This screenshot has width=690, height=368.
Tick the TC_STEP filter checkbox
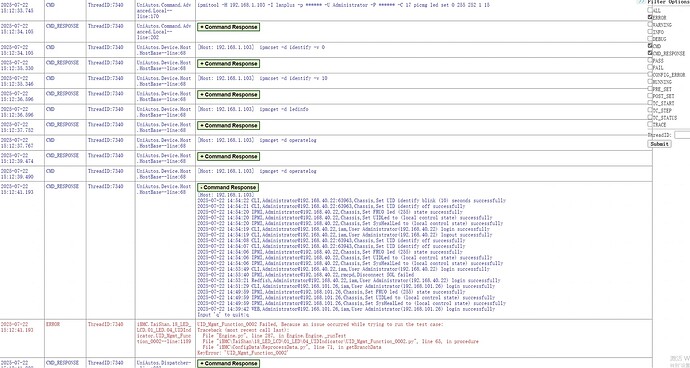tap(650, 110)
